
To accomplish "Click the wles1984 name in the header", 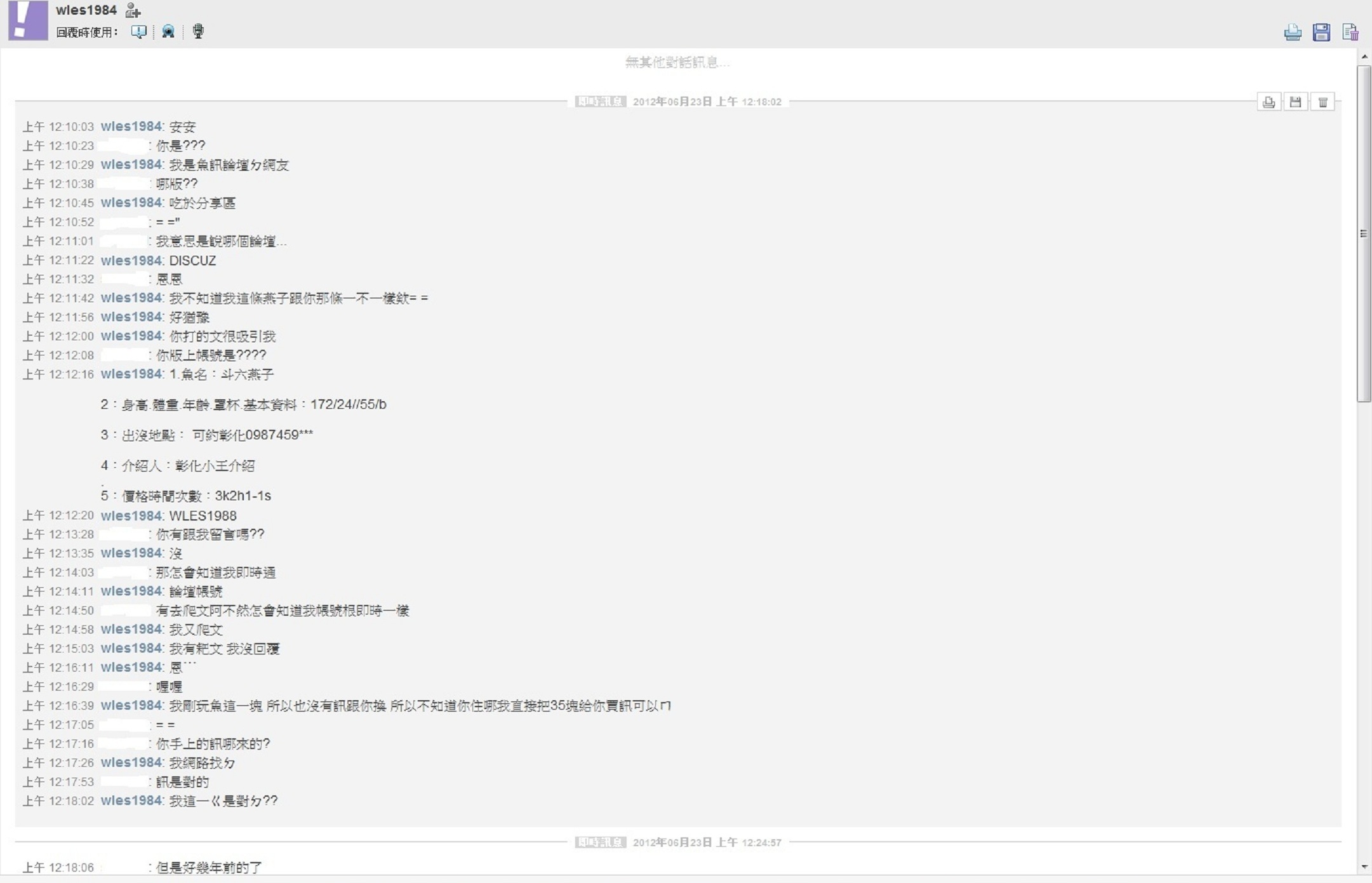I will click(x=86, y=10).
